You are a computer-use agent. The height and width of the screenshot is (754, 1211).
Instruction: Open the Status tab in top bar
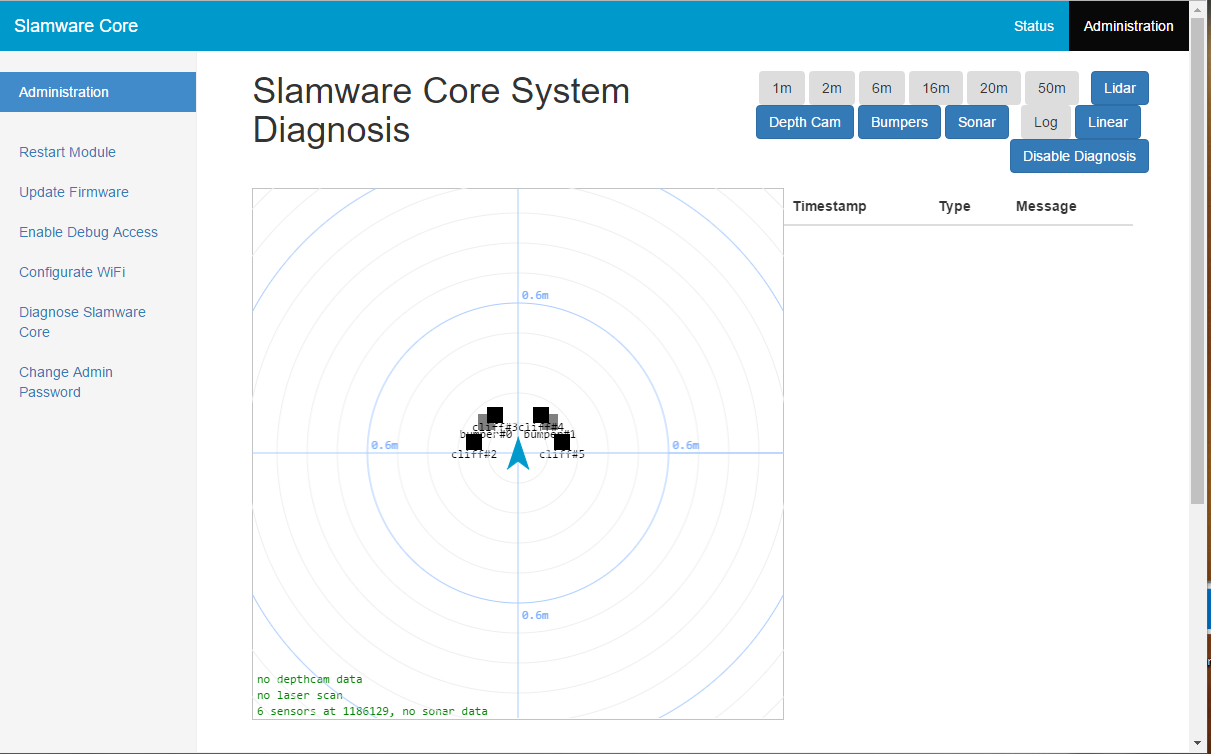pyautogui.click(x=1034, y=26)
